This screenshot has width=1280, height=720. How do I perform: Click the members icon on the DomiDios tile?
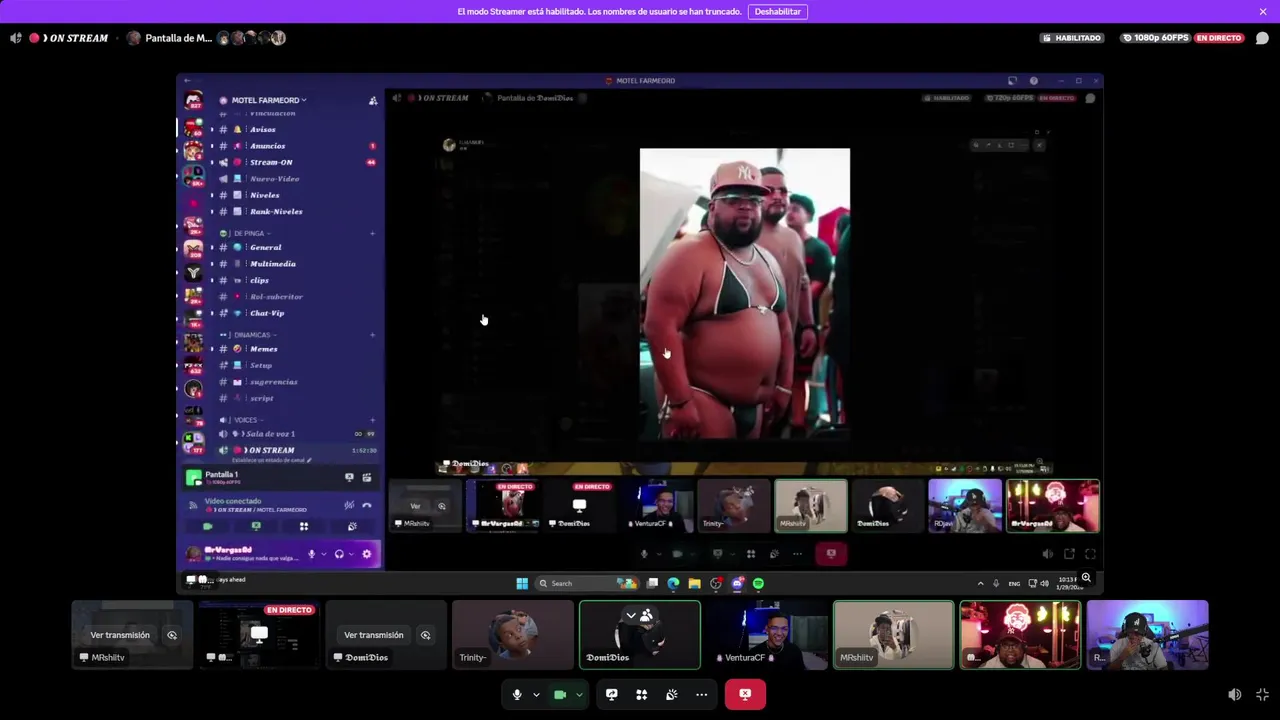[647, 615]
